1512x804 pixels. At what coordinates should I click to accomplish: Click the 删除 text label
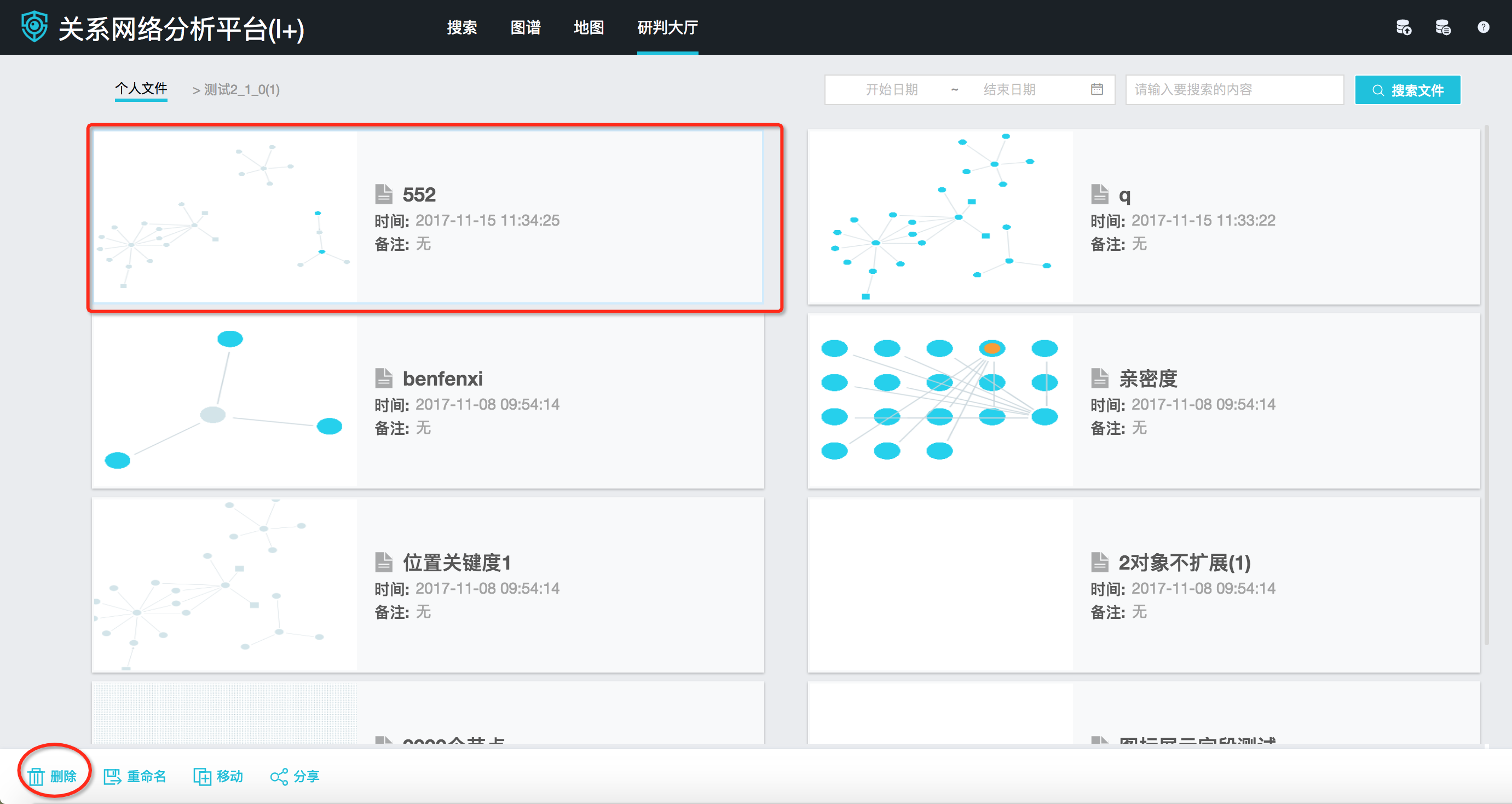tap(64, 777)
